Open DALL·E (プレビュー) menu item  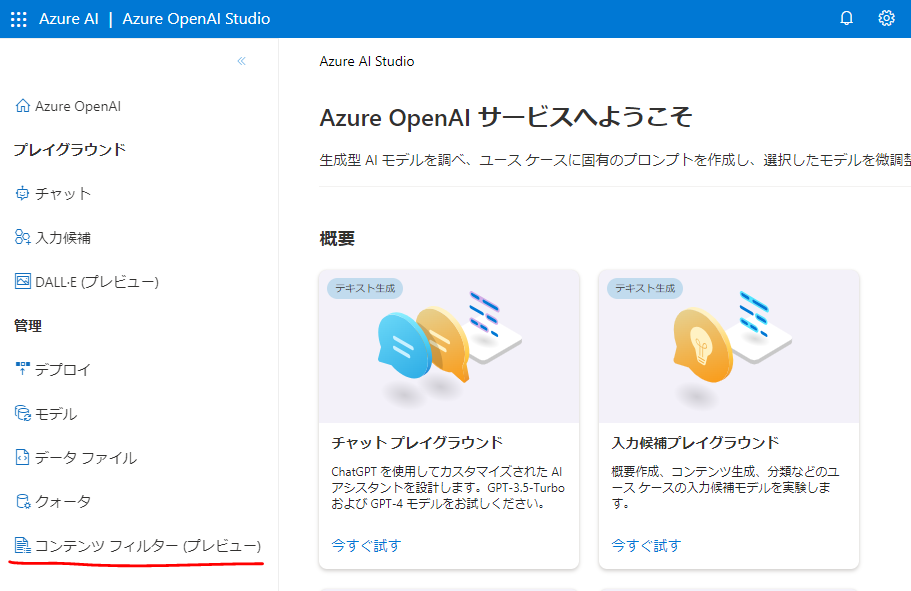click(96, 282)
